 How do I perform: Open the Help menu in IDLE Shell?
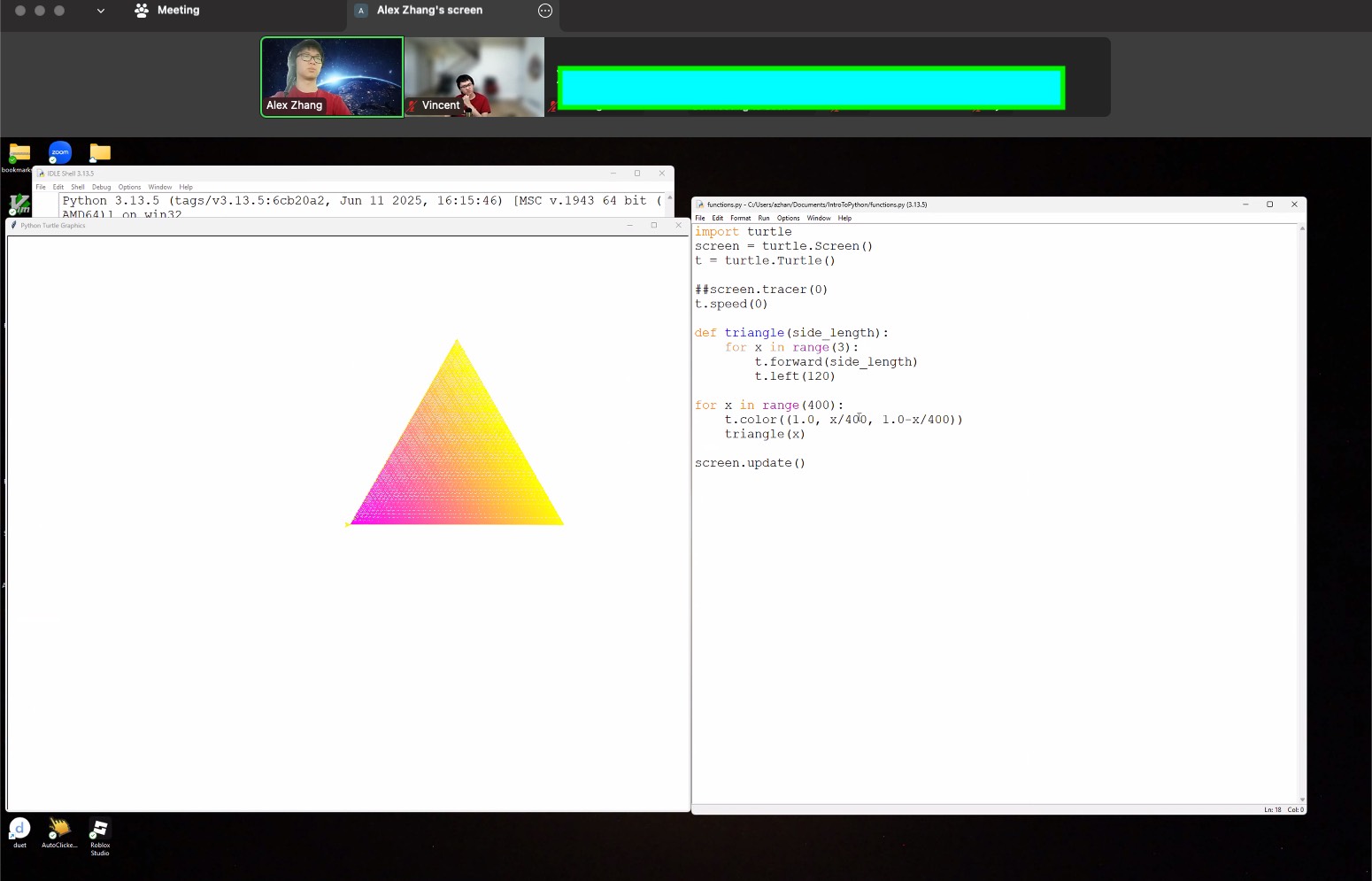186,187
